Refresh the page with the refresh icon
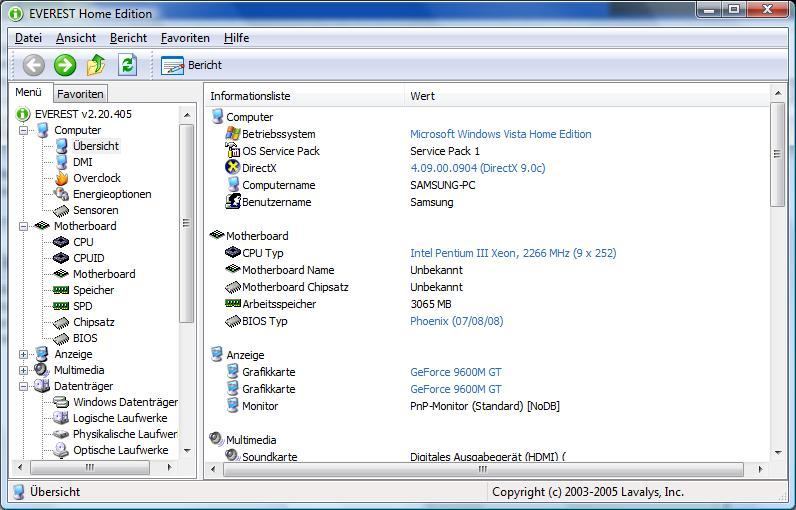Viewport: 796px width, 510px height. point(127,65)
